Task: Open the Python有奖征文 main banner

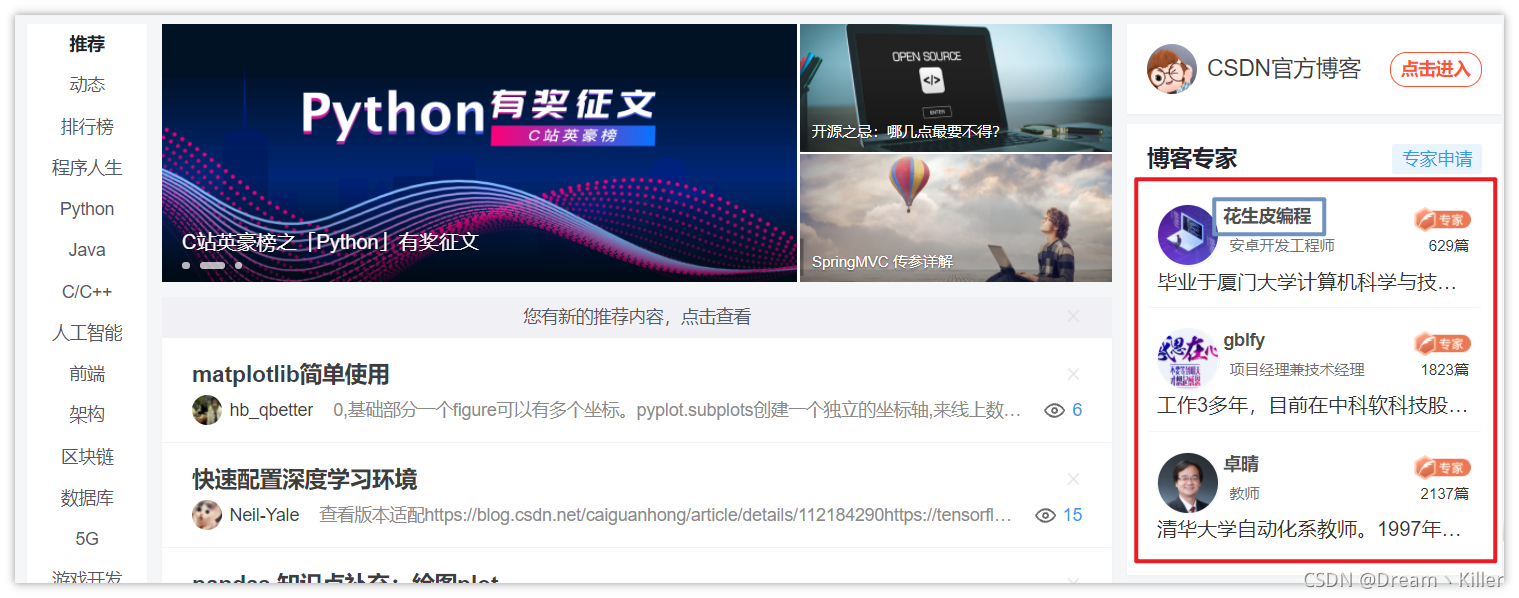Action: (479, 153)
